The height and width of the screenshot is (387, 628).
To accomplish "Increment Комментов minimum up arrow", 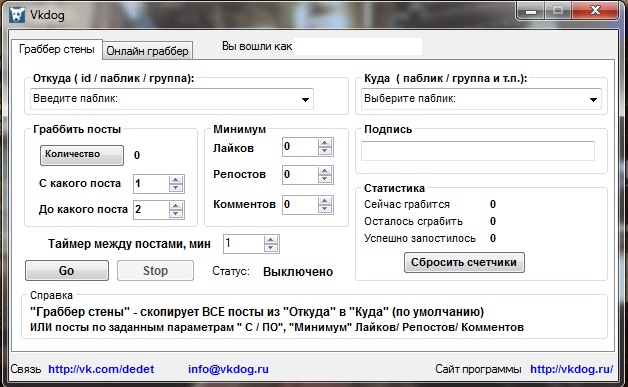I will point(325,201).
